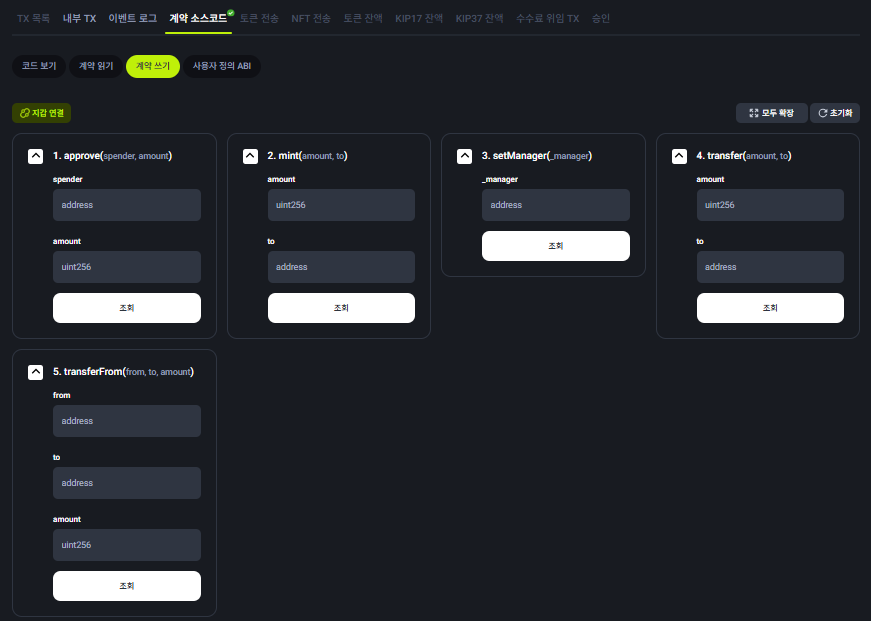Image resolution: width=871 pixels, height=621 pixels.
Task: Collapse the transfer function card chevron
Action: pyautogui.click(x=679, y=156)
